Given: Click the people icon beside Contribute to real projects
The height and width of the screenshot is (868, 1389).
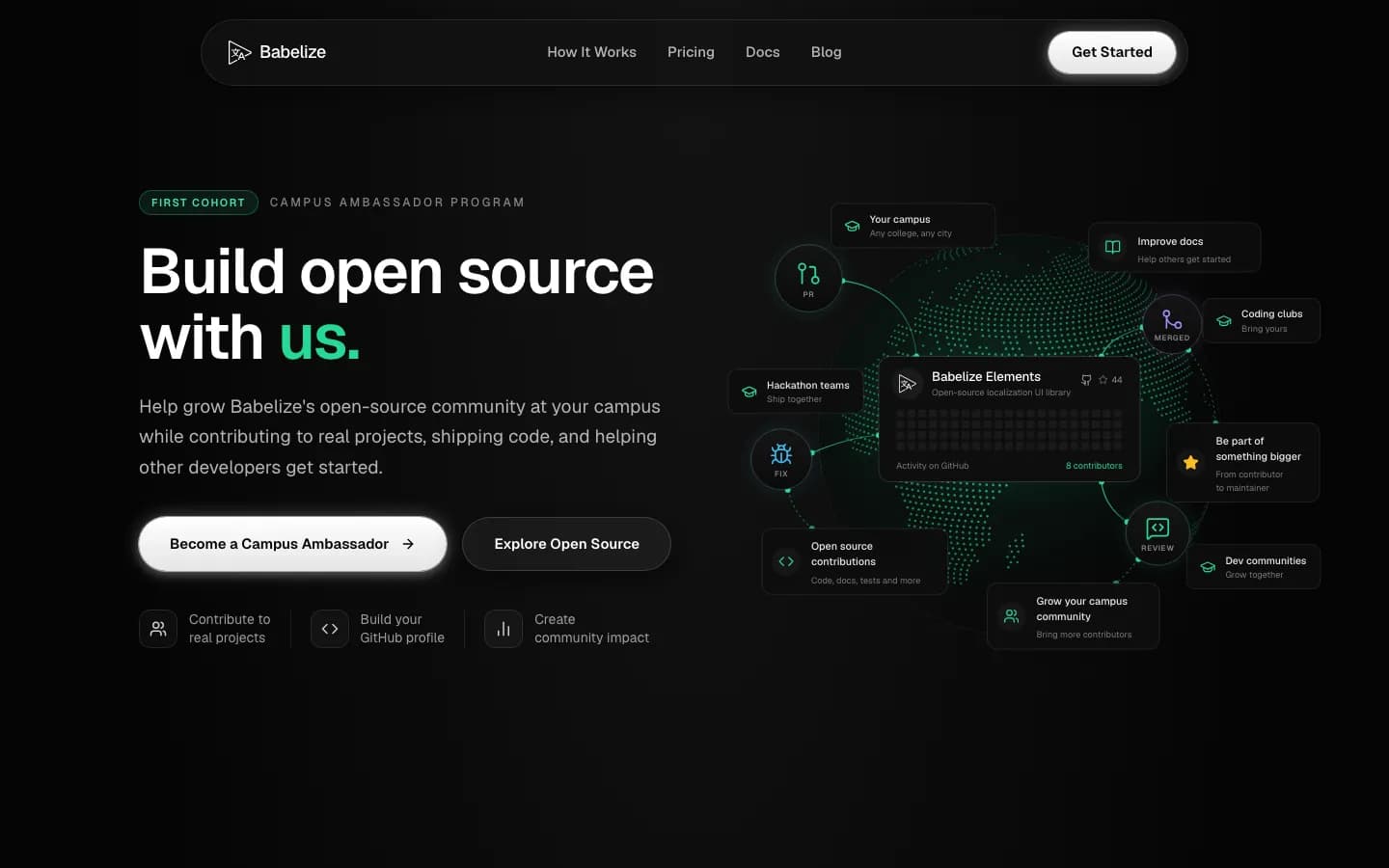Looking at the screenshot, I should (x=158, y=629).
